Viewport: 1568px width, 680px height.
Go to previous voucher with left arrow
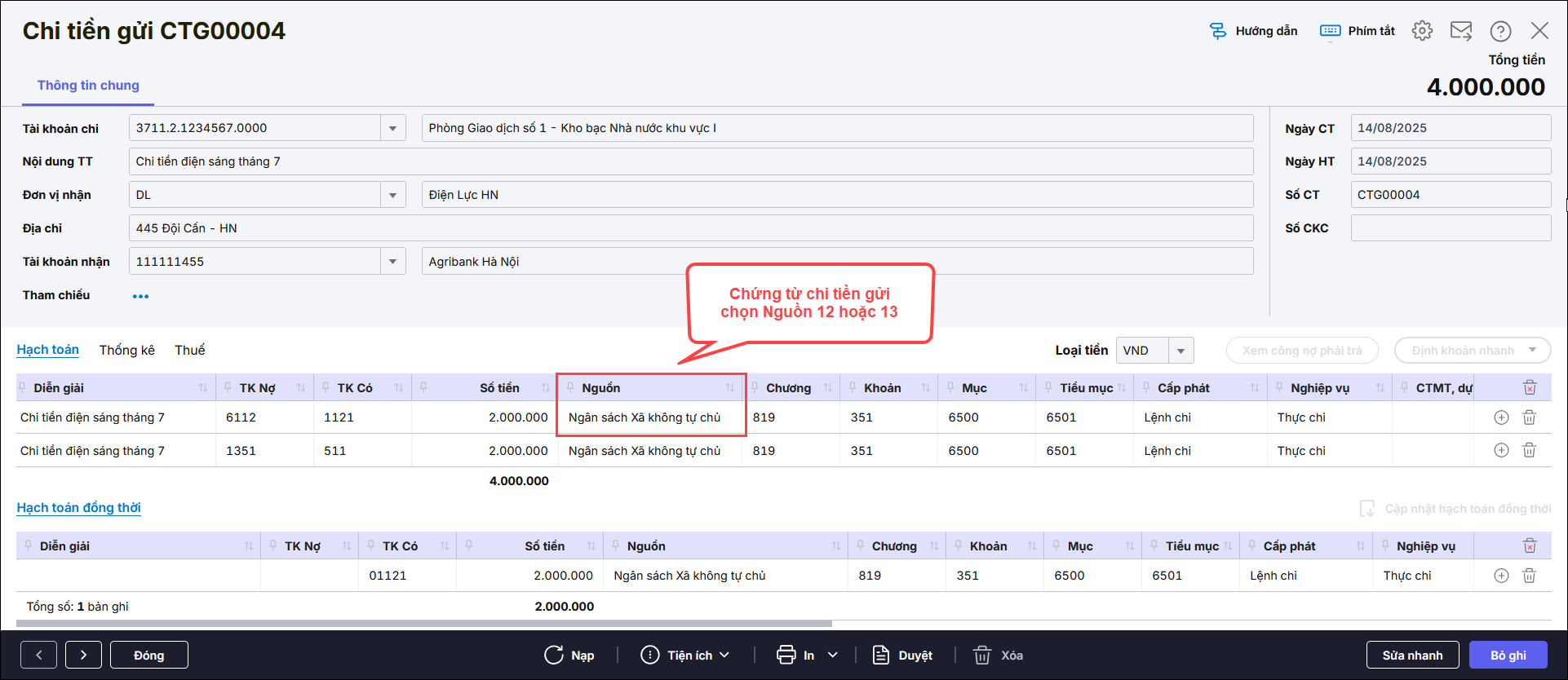click(x=38, y=655)
